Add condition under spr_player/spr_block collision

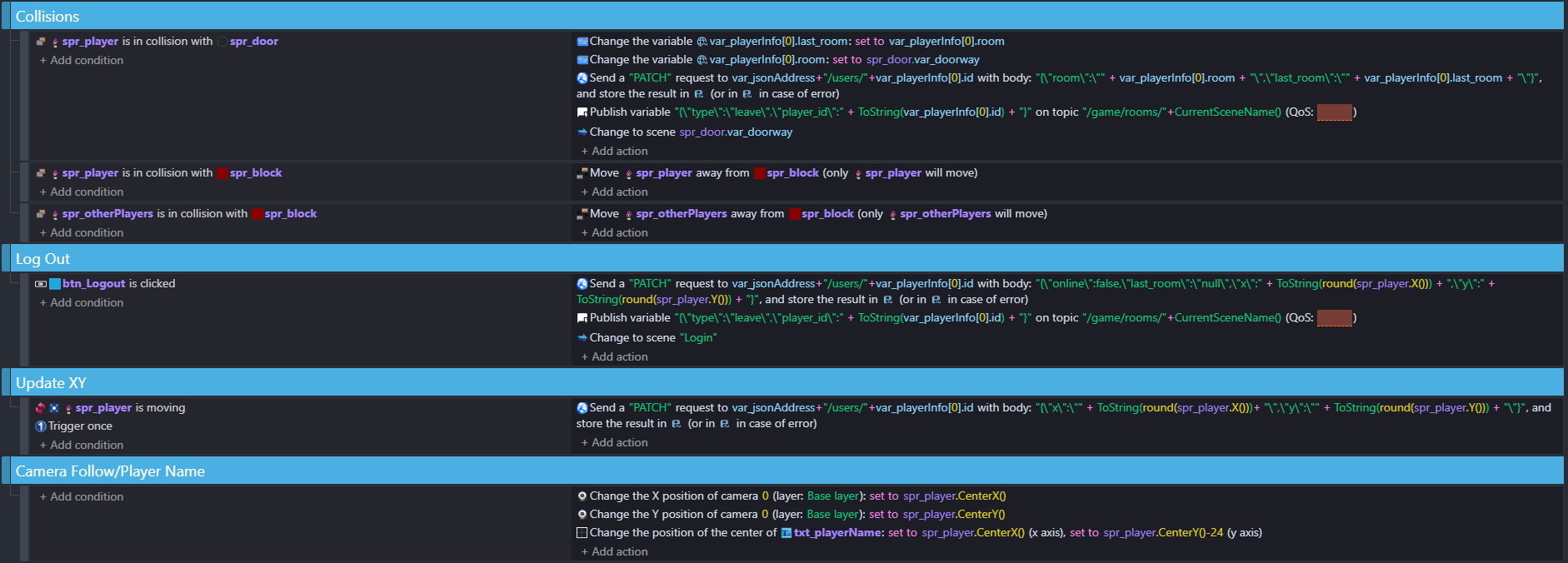[x=82, y=192]
